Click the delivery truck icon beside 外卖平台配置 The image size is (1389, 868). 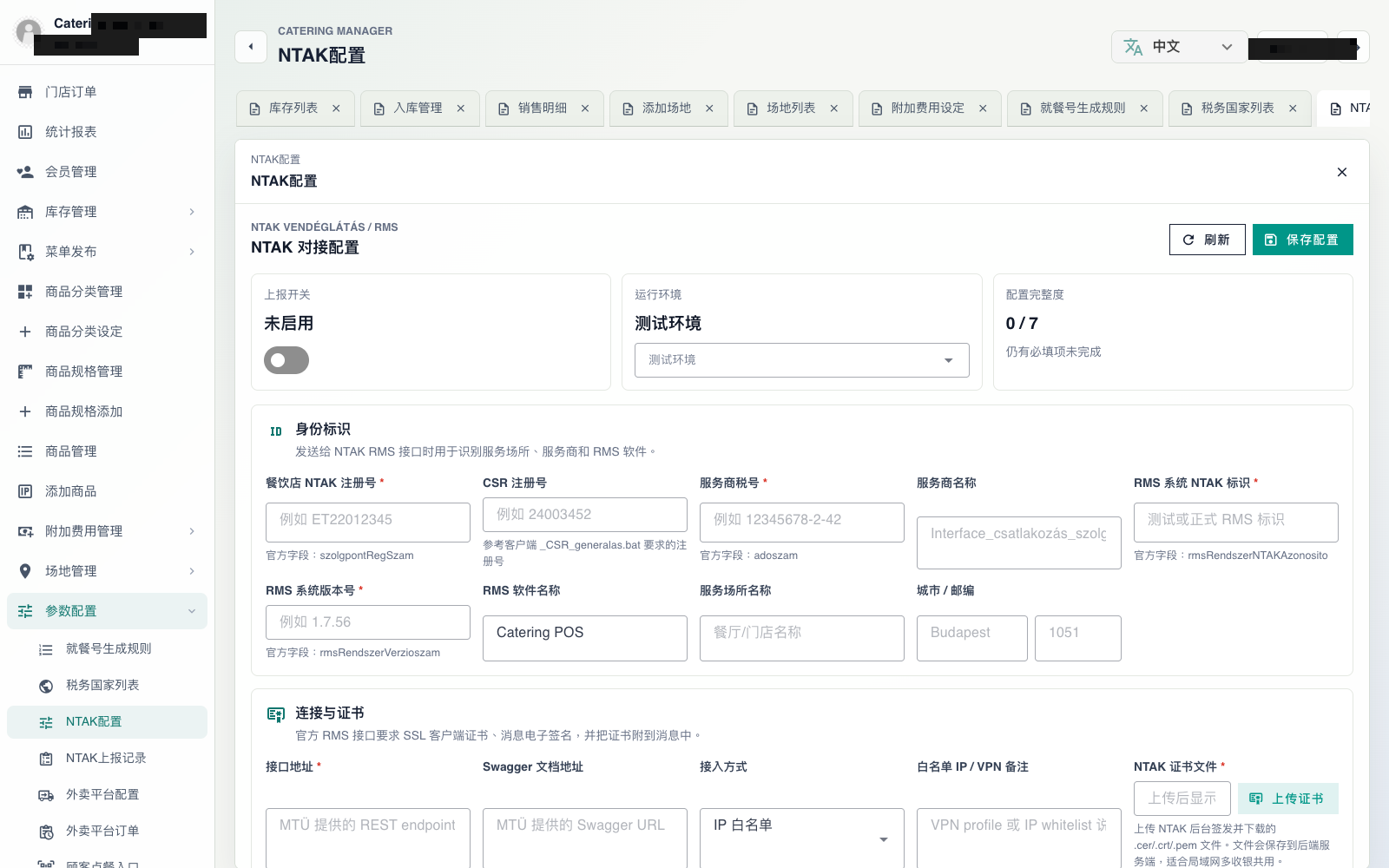coord(46,795)
